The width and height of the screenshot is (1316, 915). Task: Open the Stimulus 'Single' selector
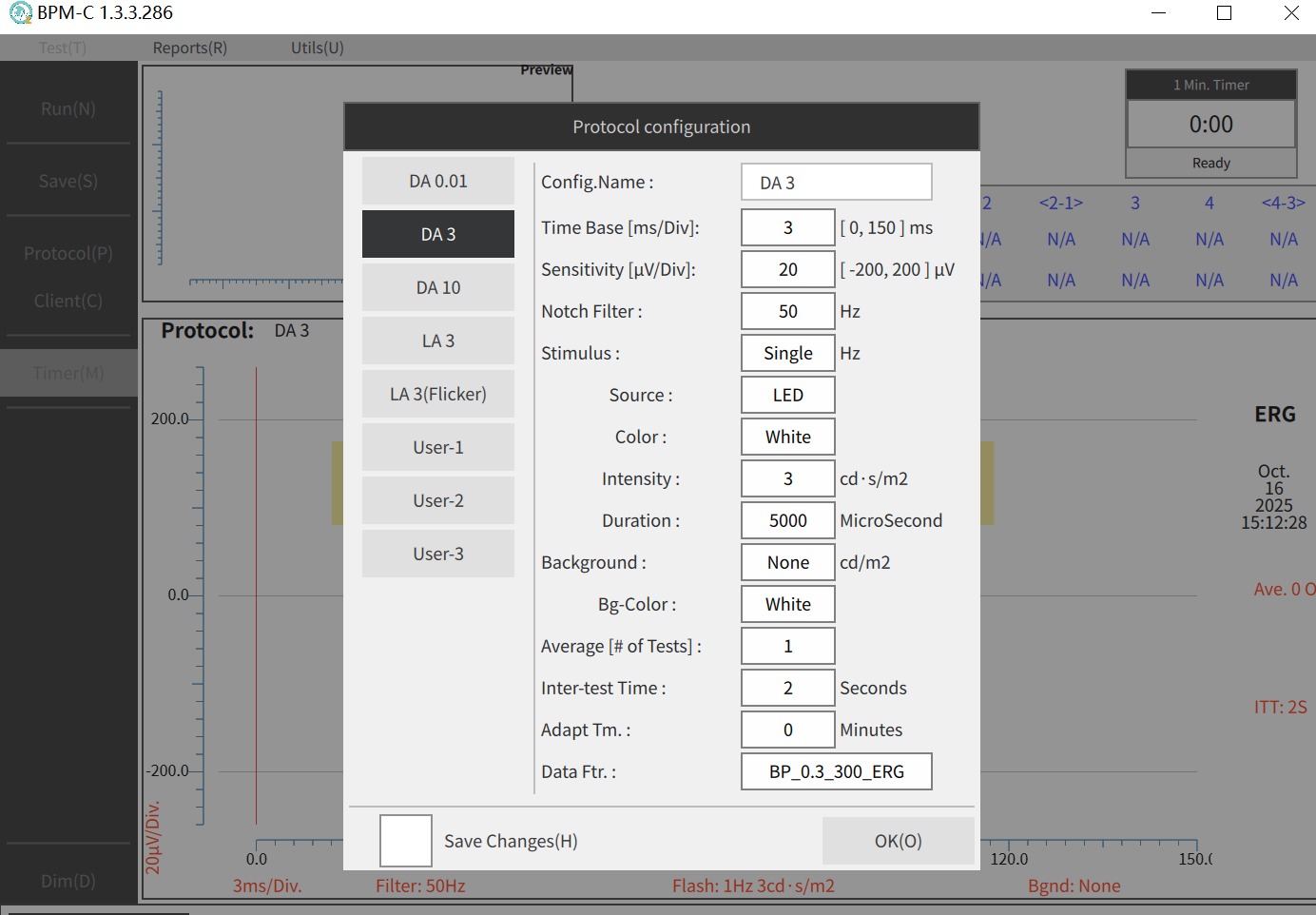point(787,353)
